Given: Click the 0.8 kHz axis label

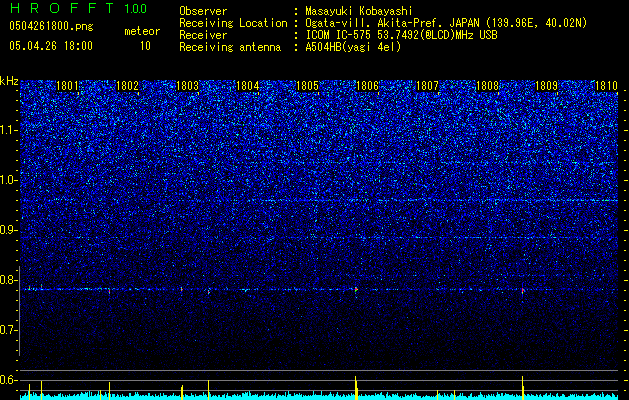Looking at the screenshot, I should (x=8, y=280).
